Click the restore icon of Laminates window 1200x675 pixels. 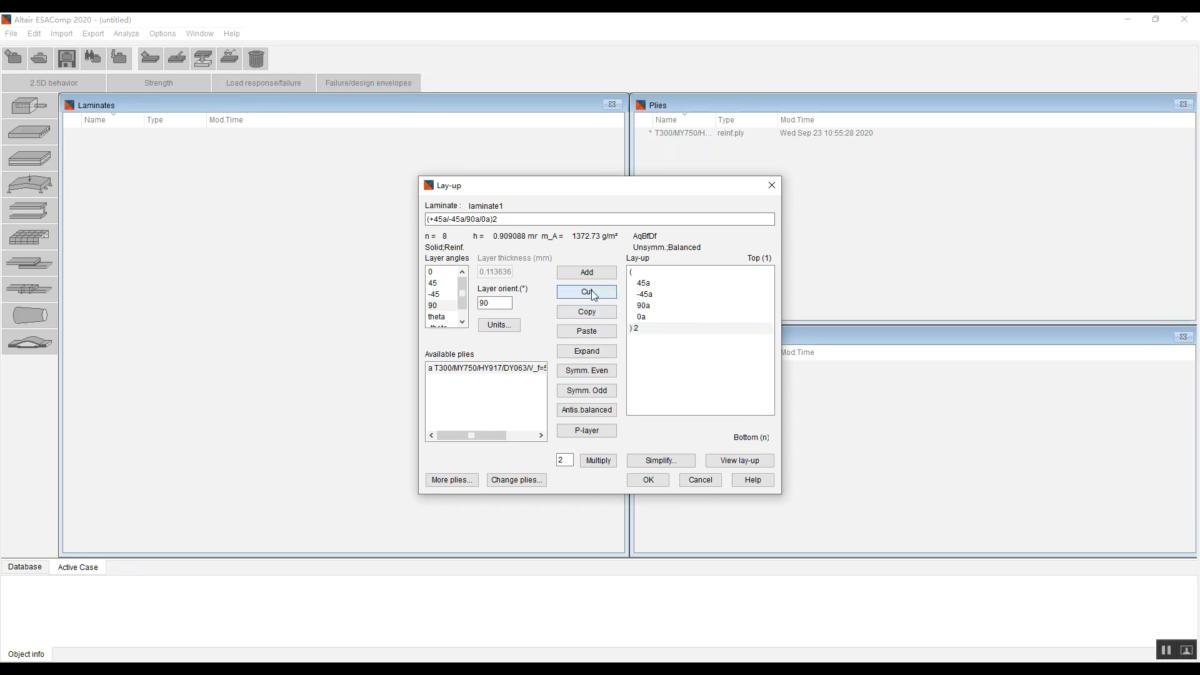[611, 104]
